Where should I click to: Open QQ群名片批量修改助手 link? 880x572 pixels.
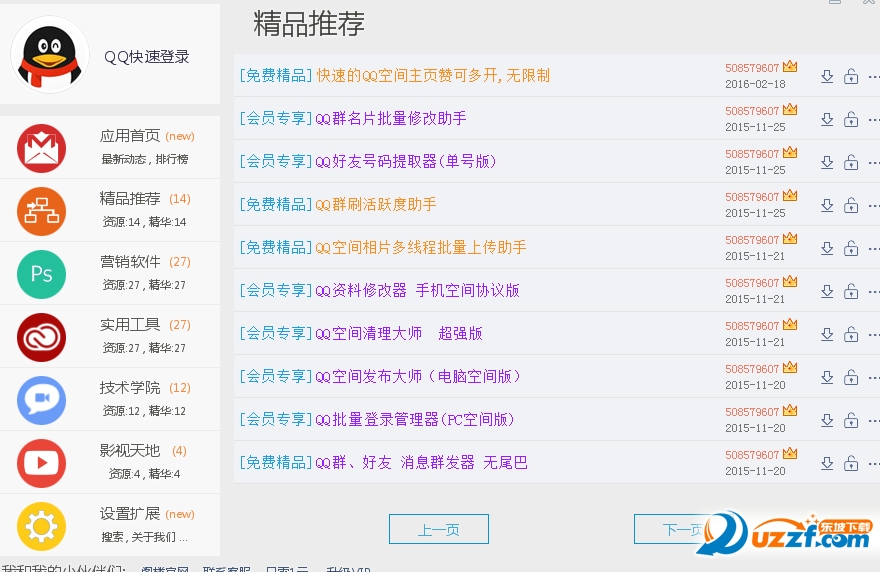391,118
